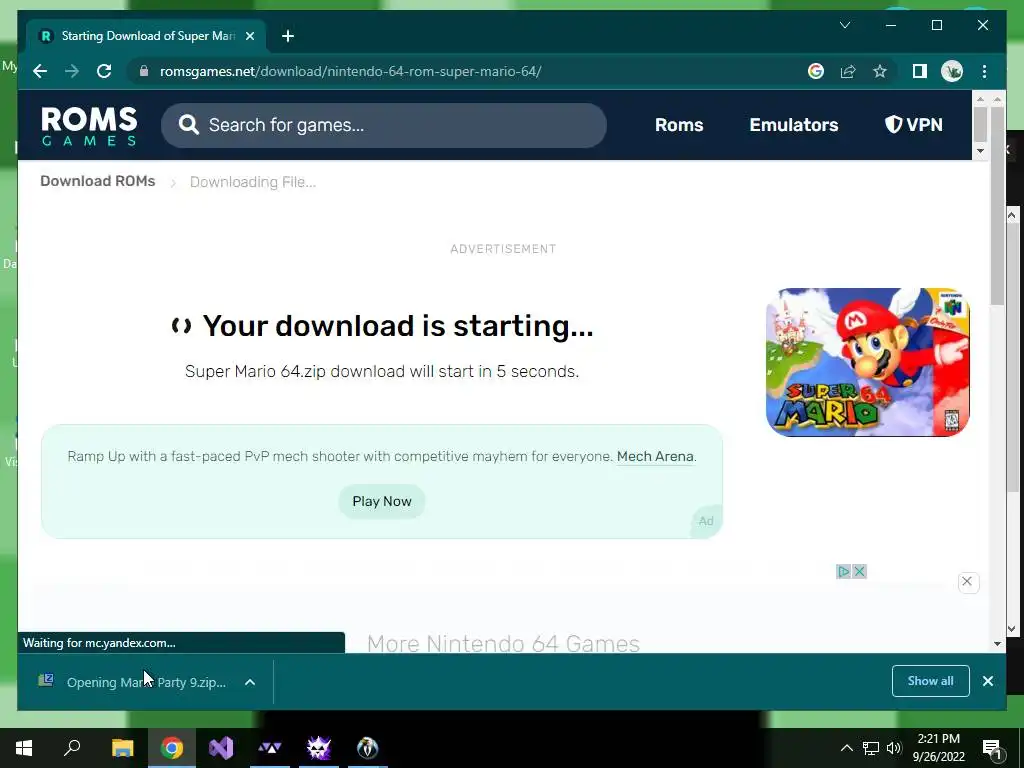Go back to the previous page
This screenshot has height=768, width=1024.
[40, 71]
